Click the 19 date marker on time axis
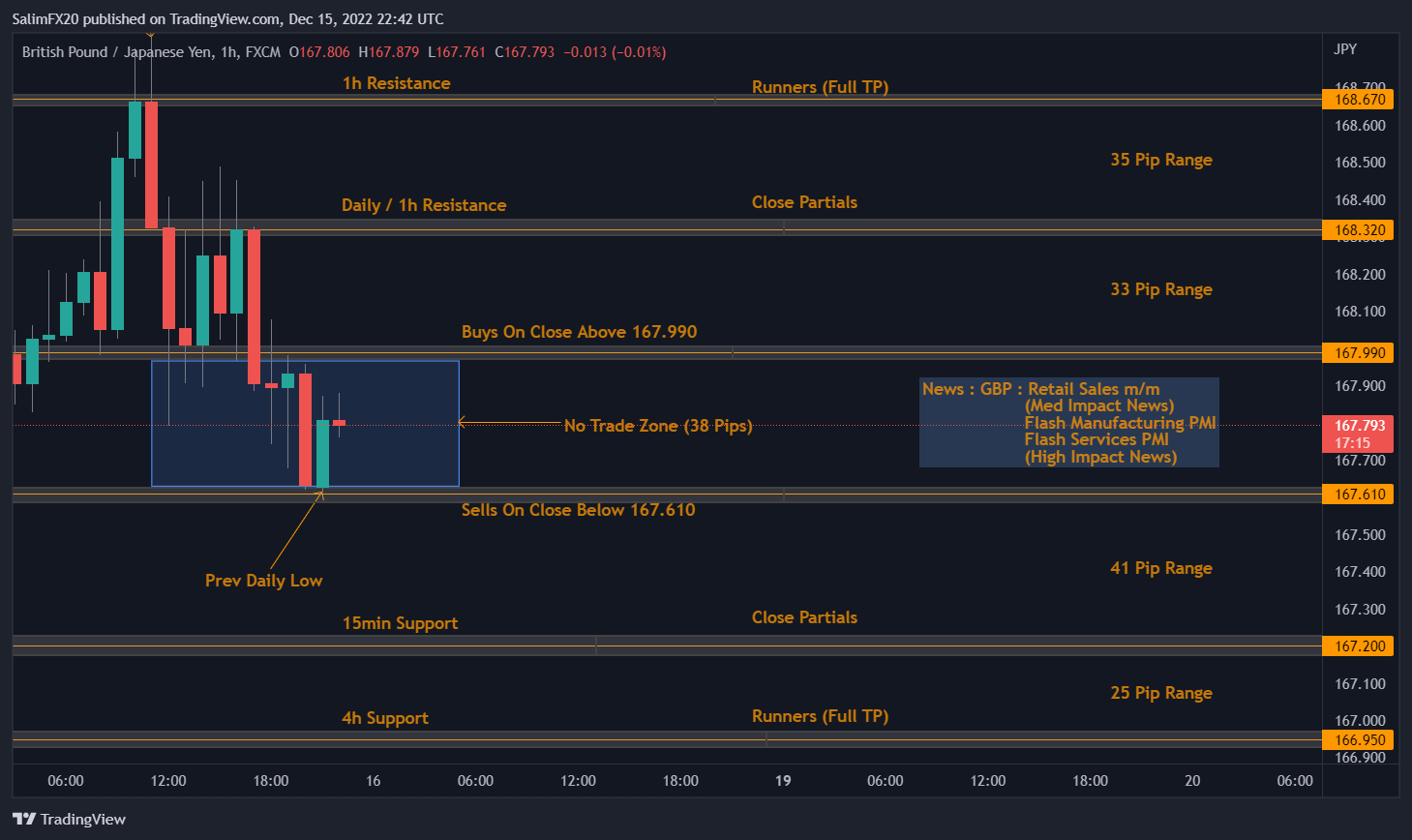This screenshot has width=1412, height=840. (x=783, y=781)
